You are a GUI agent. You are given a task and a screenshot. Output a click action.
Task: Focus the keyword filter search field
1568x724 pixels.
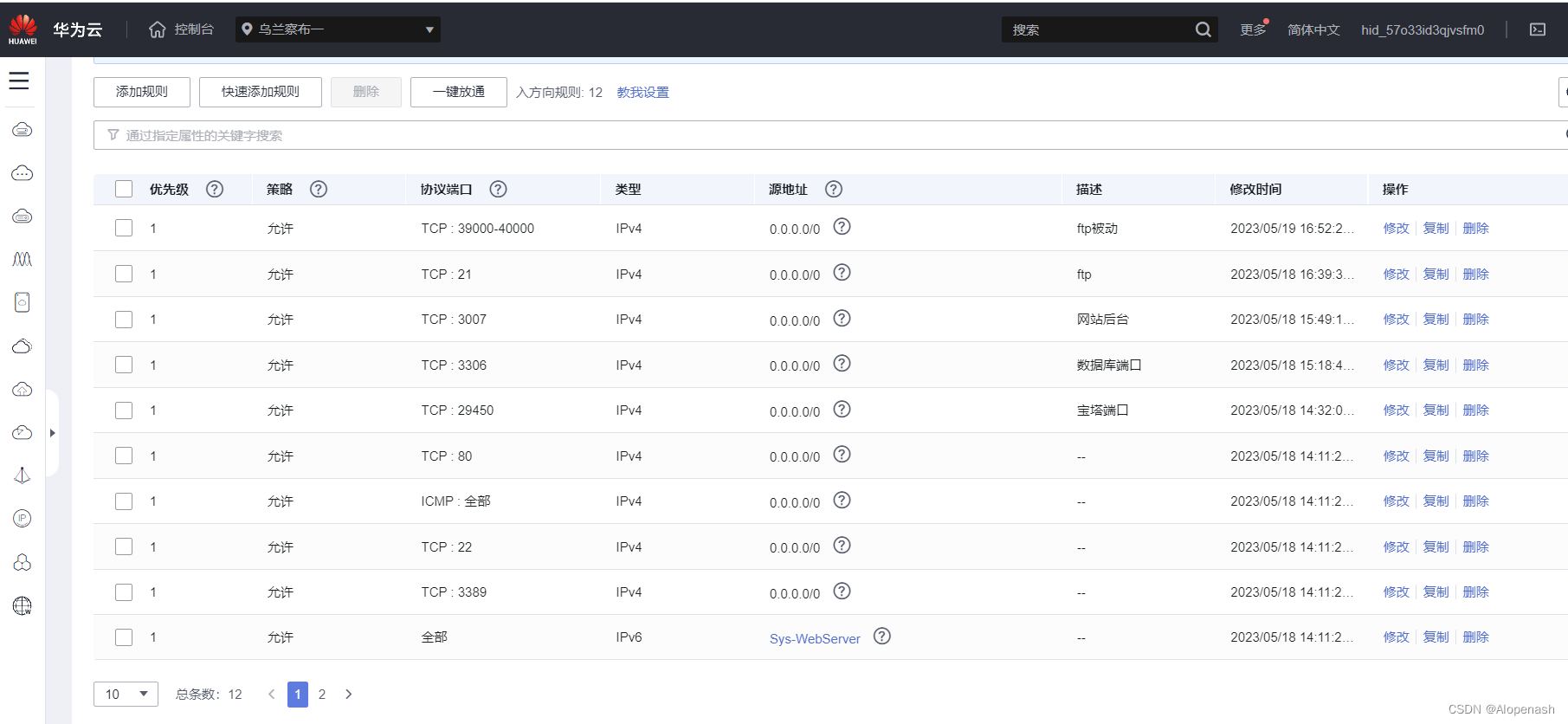831,135
